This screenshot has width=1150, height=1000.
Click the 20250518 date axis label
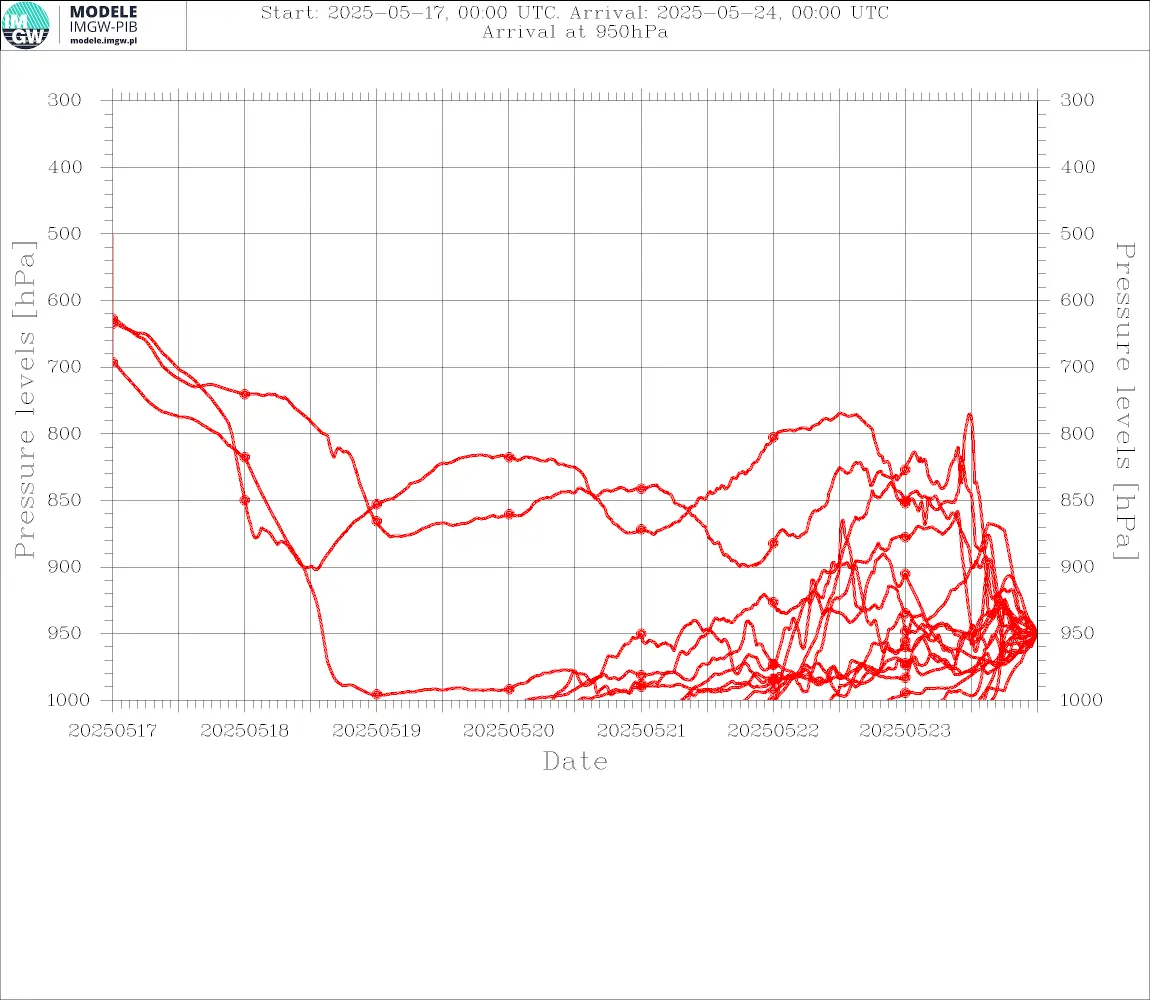pos(244,731)
